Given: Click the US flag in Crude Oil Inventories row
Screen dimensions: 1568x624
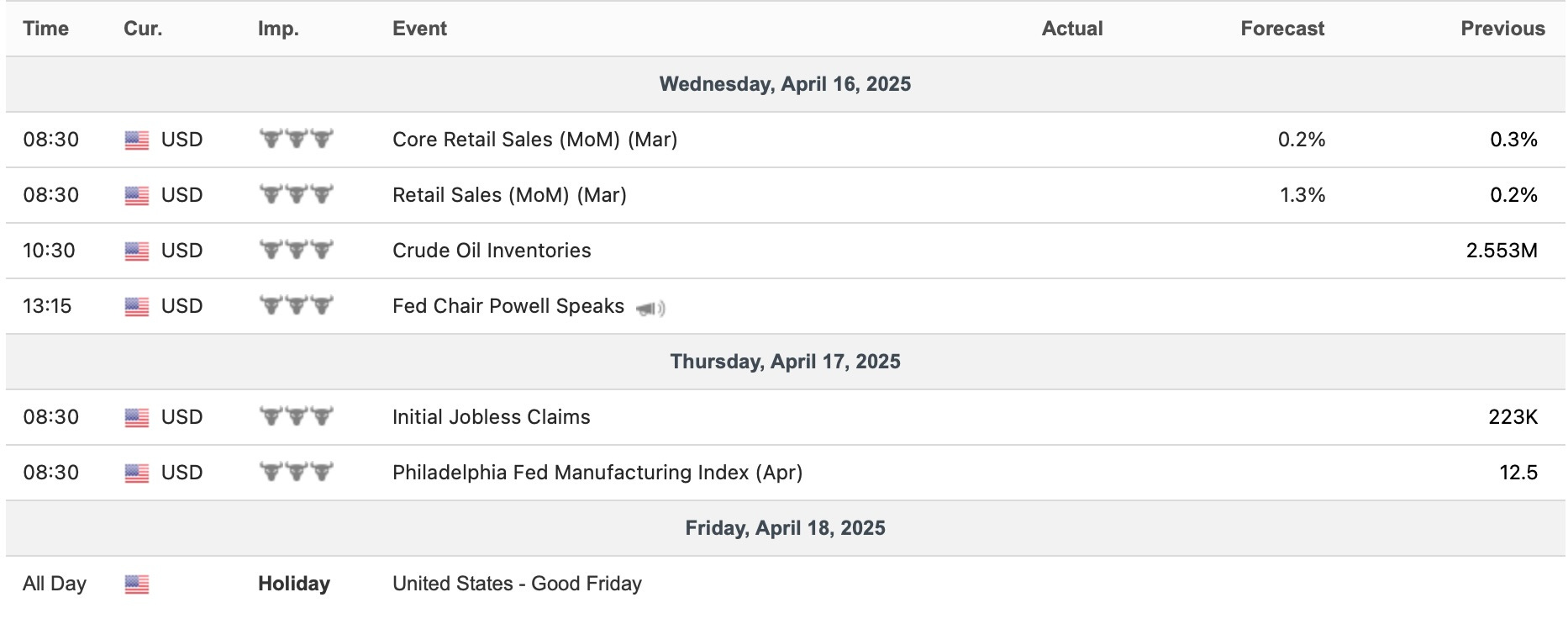Looking at the screenshot, I should click(136, 251).
